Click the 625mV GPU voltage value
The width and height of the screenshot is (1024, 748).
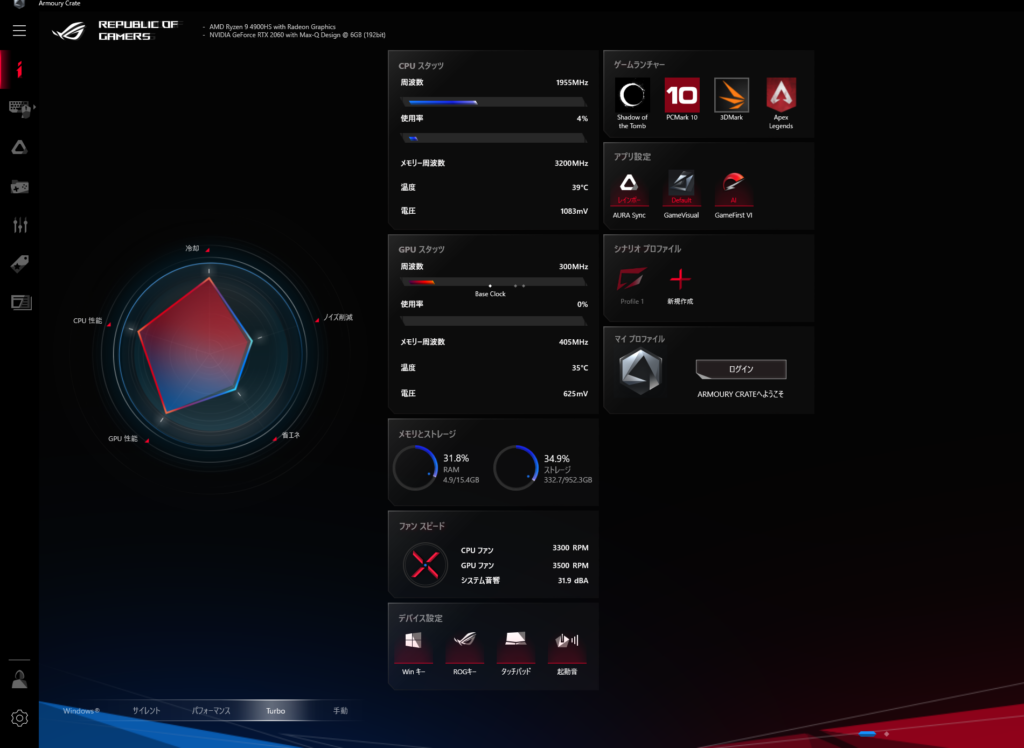pyautogui.click(x=575, y=394)
